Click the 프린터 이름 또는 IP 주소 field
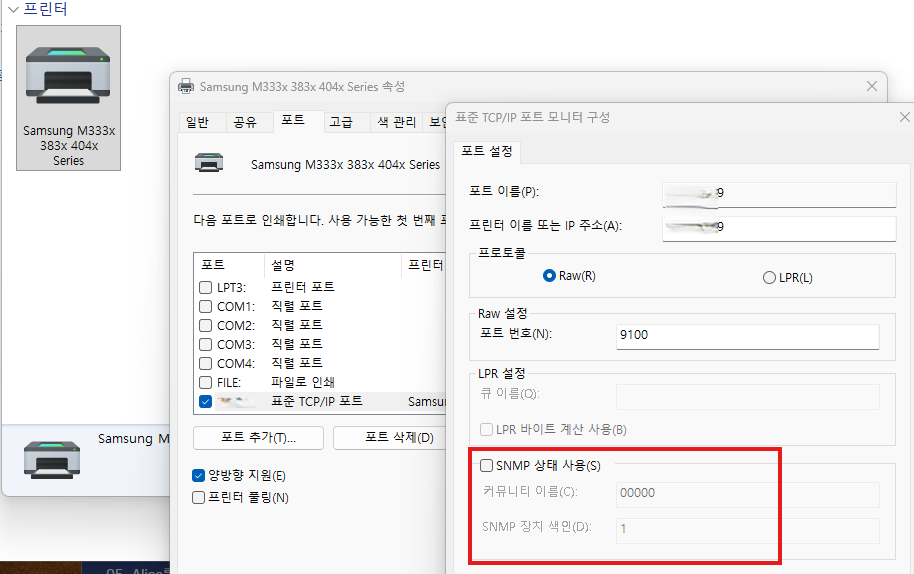Viewport: 914px width, 574px height. 779,228
